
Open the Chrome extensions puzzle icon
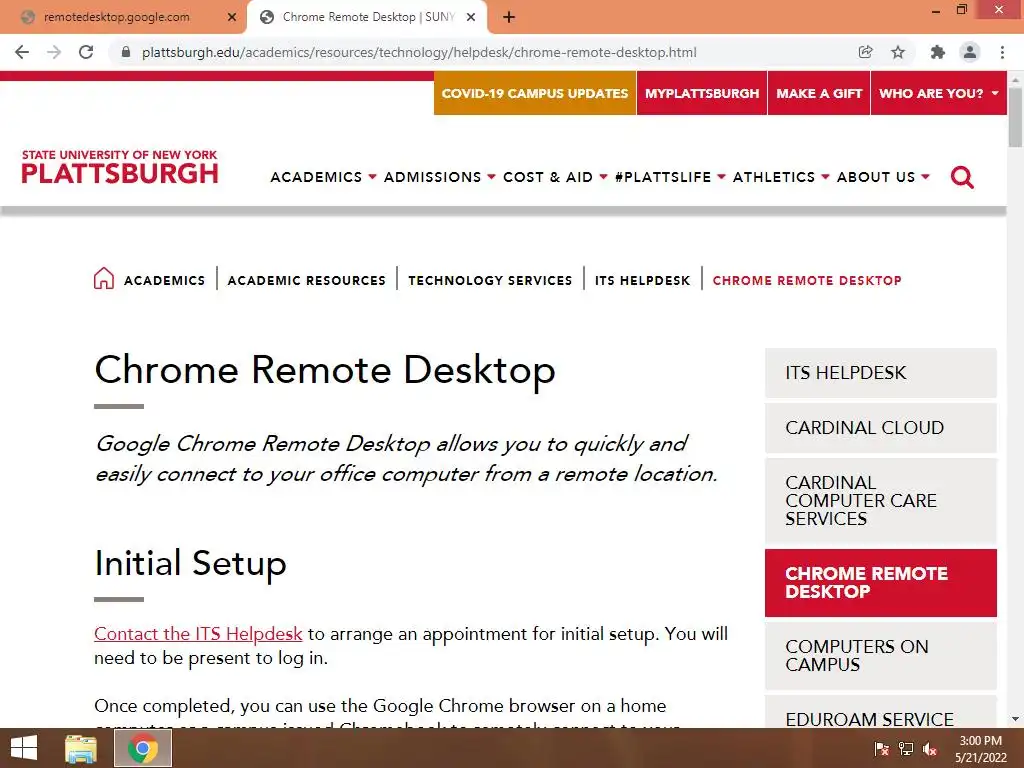(938, 52)
